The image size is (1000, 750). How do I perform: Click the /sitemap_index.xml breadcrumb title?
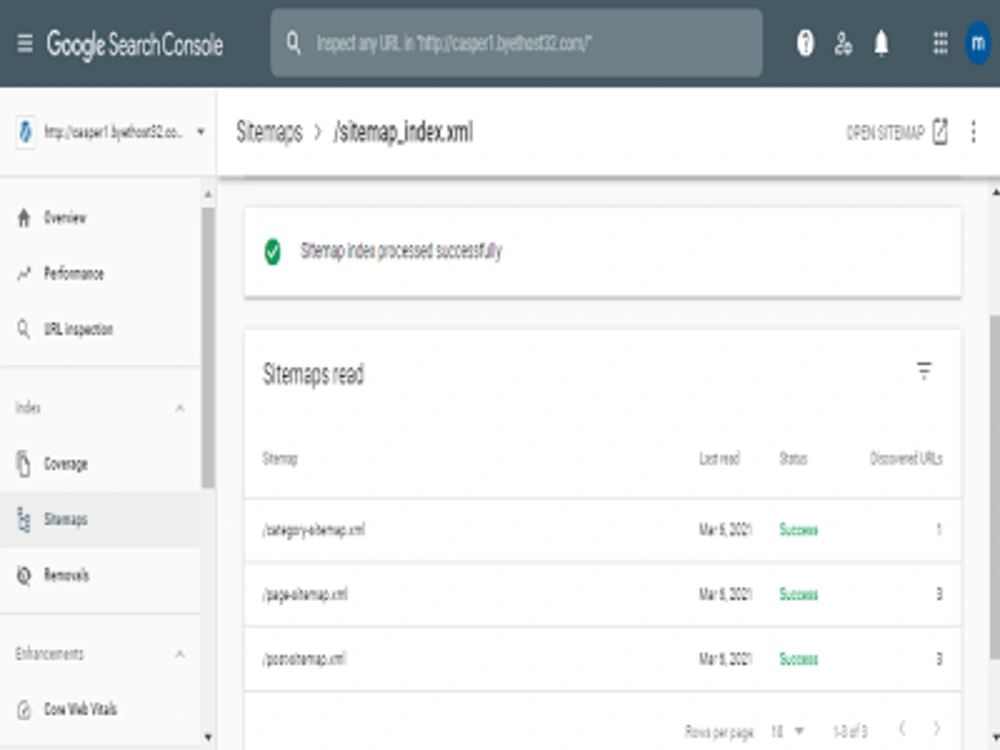403,132
